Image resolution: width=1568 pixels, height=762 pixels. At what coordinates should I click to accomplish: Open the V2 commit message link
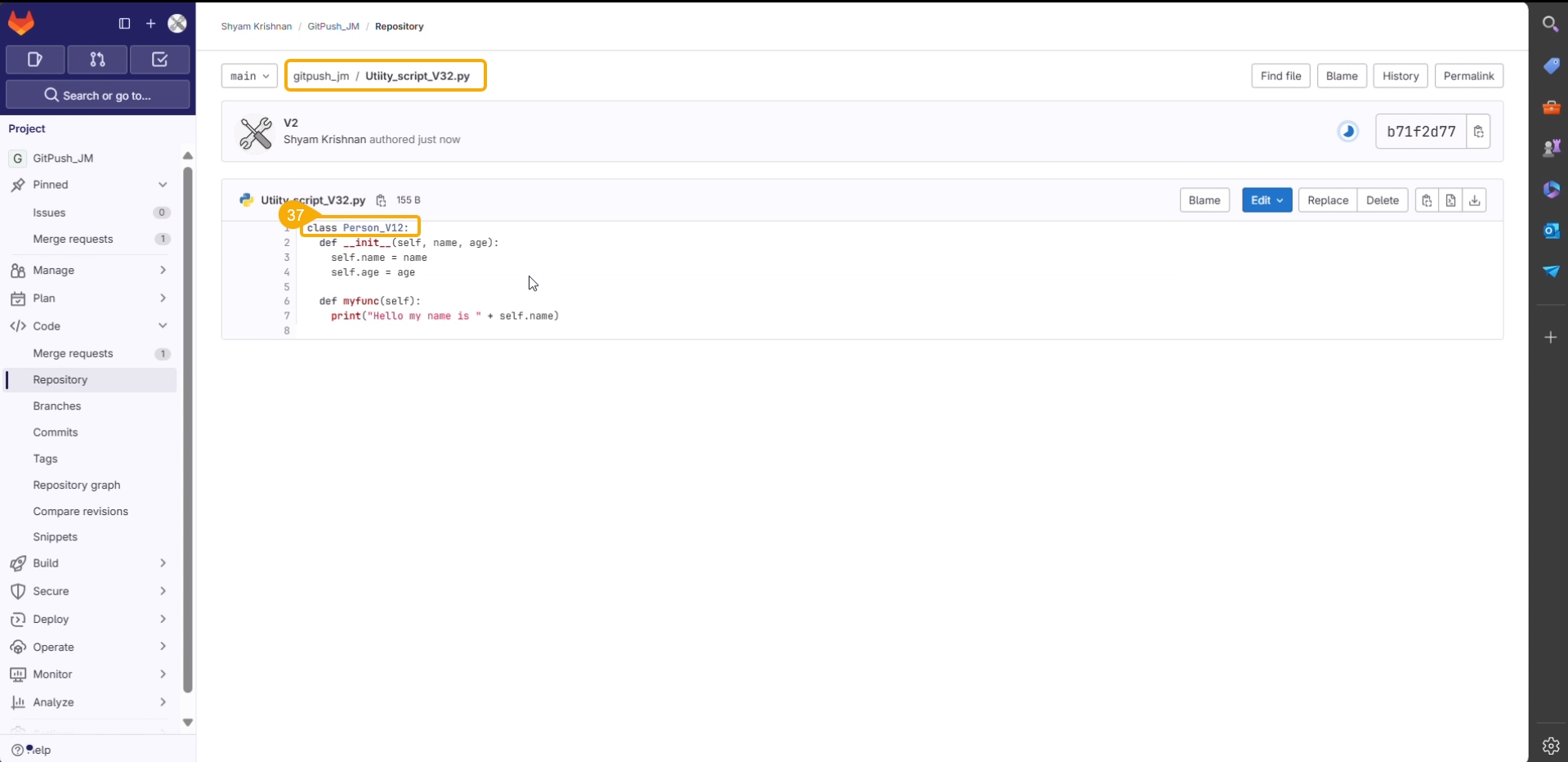pyautogui.click(x=291, y=123)
